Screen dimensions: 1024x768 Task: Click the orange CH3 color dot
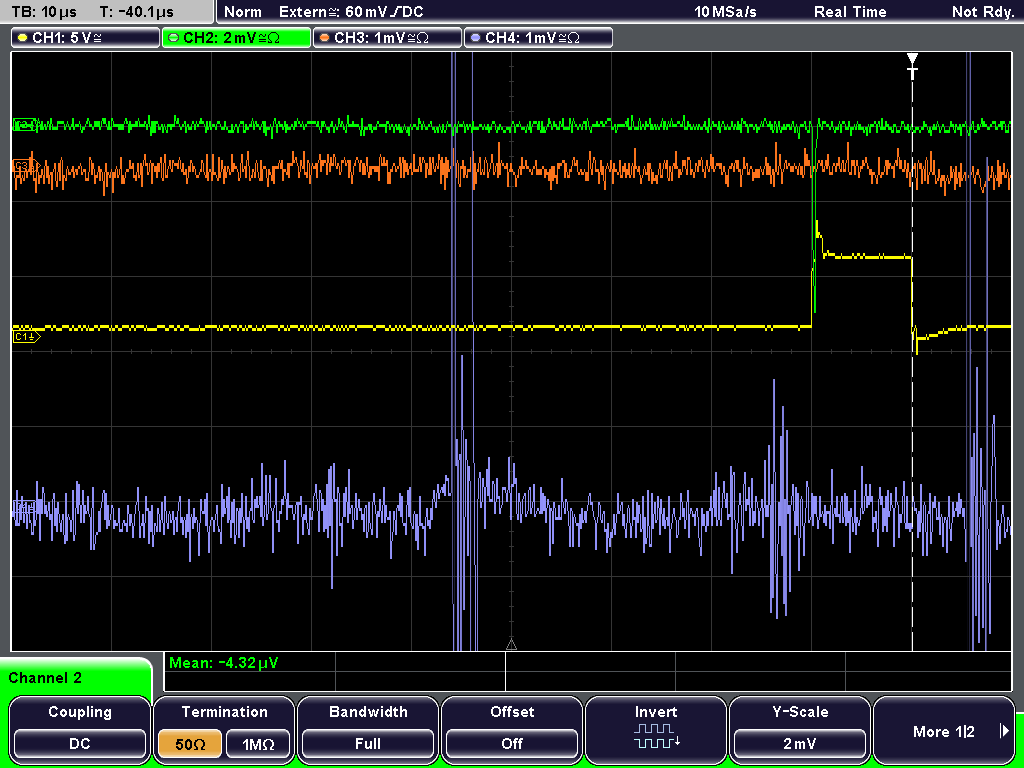click(x=325, y=38)
